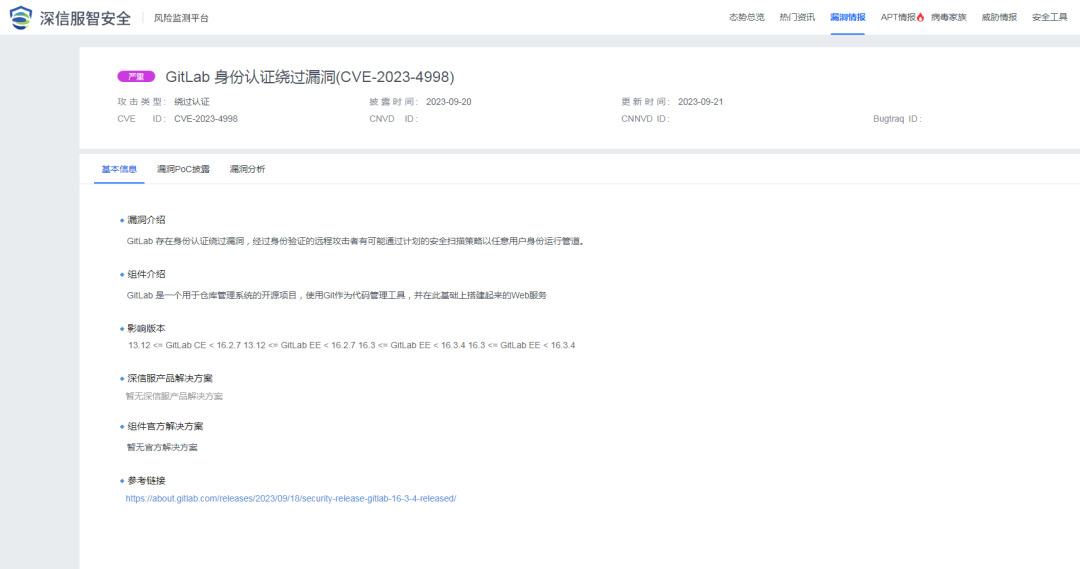
Task: Select the 漏洞情报 nav item
Action: 847,17
